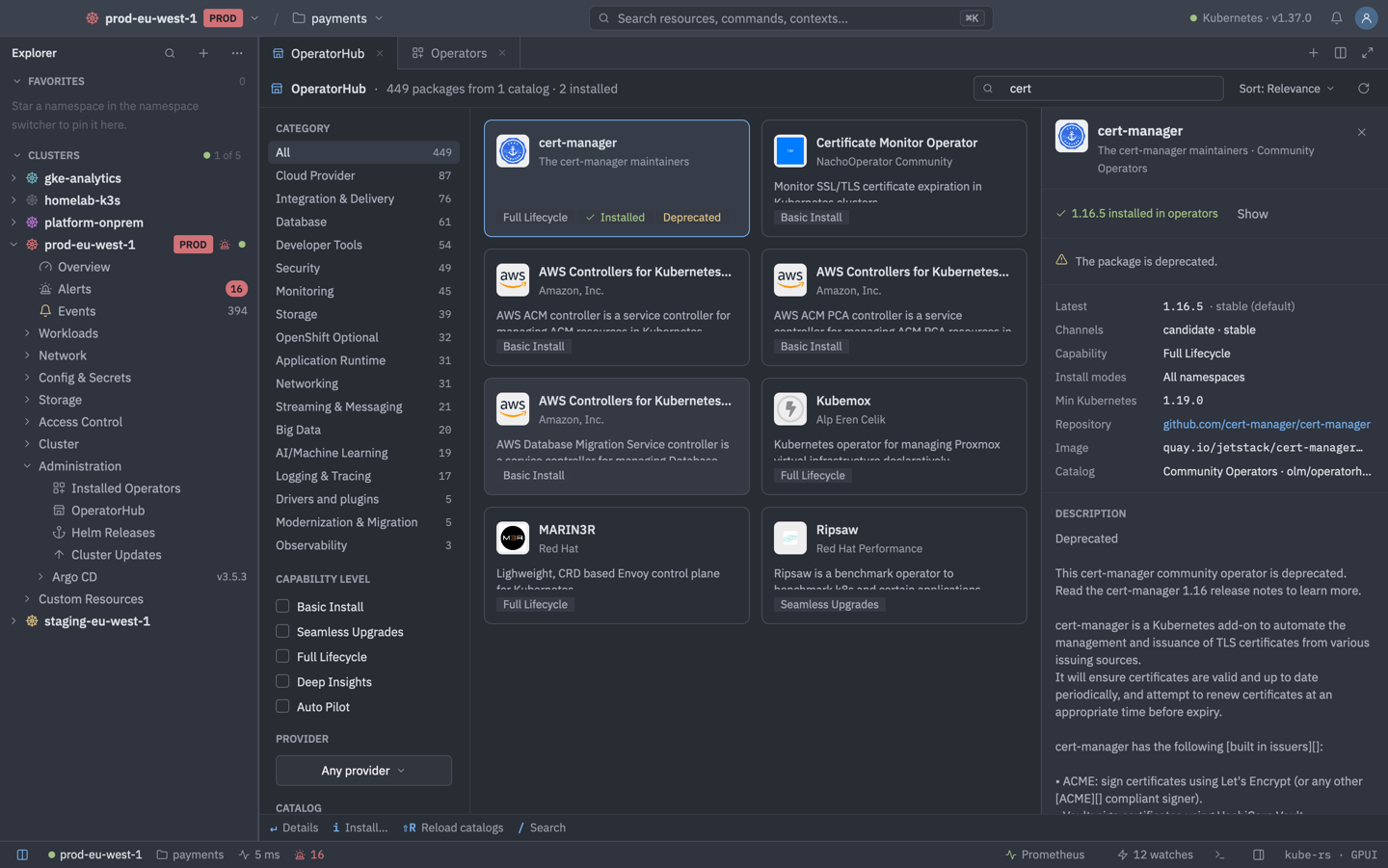The width and height of the screenshot is (1388, 868).
Task: Click the cert search field
Action: coord(1098,89)
